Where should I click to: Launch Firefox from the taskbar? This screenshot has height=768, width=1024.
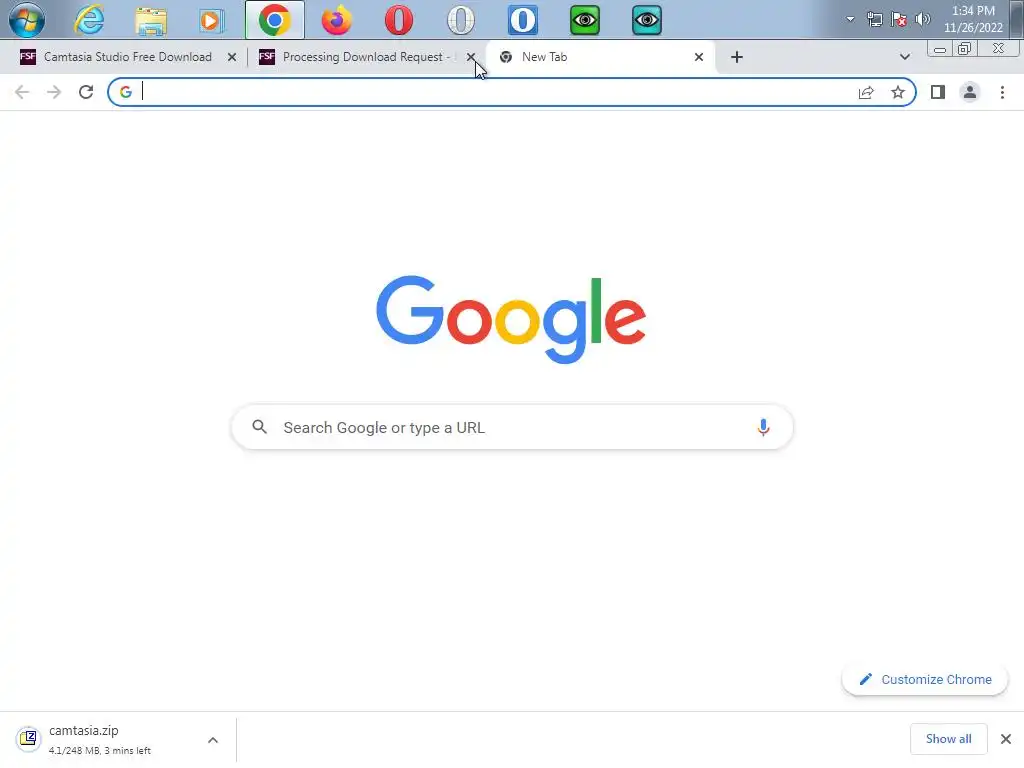tap(336, 20)
